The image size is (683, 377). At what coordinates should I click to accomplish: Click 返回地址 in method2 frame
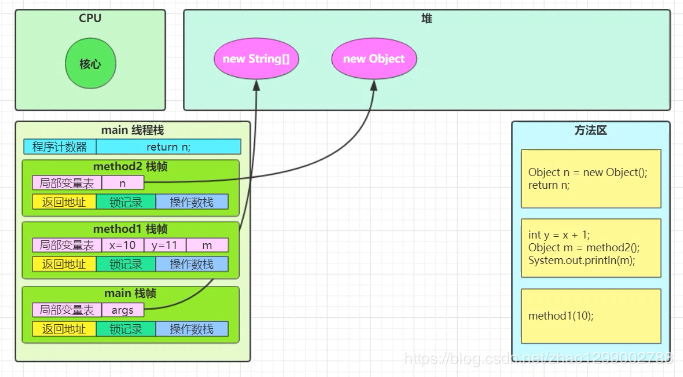coord(64,202)
